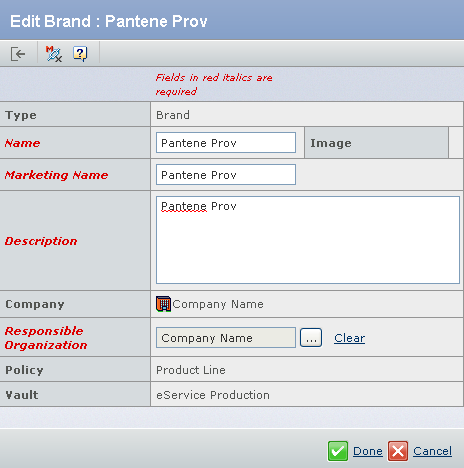Image resolution: width=464 pixels, height=468 pixels.
Task: Click the company building icon
Action: pos(163,304)
